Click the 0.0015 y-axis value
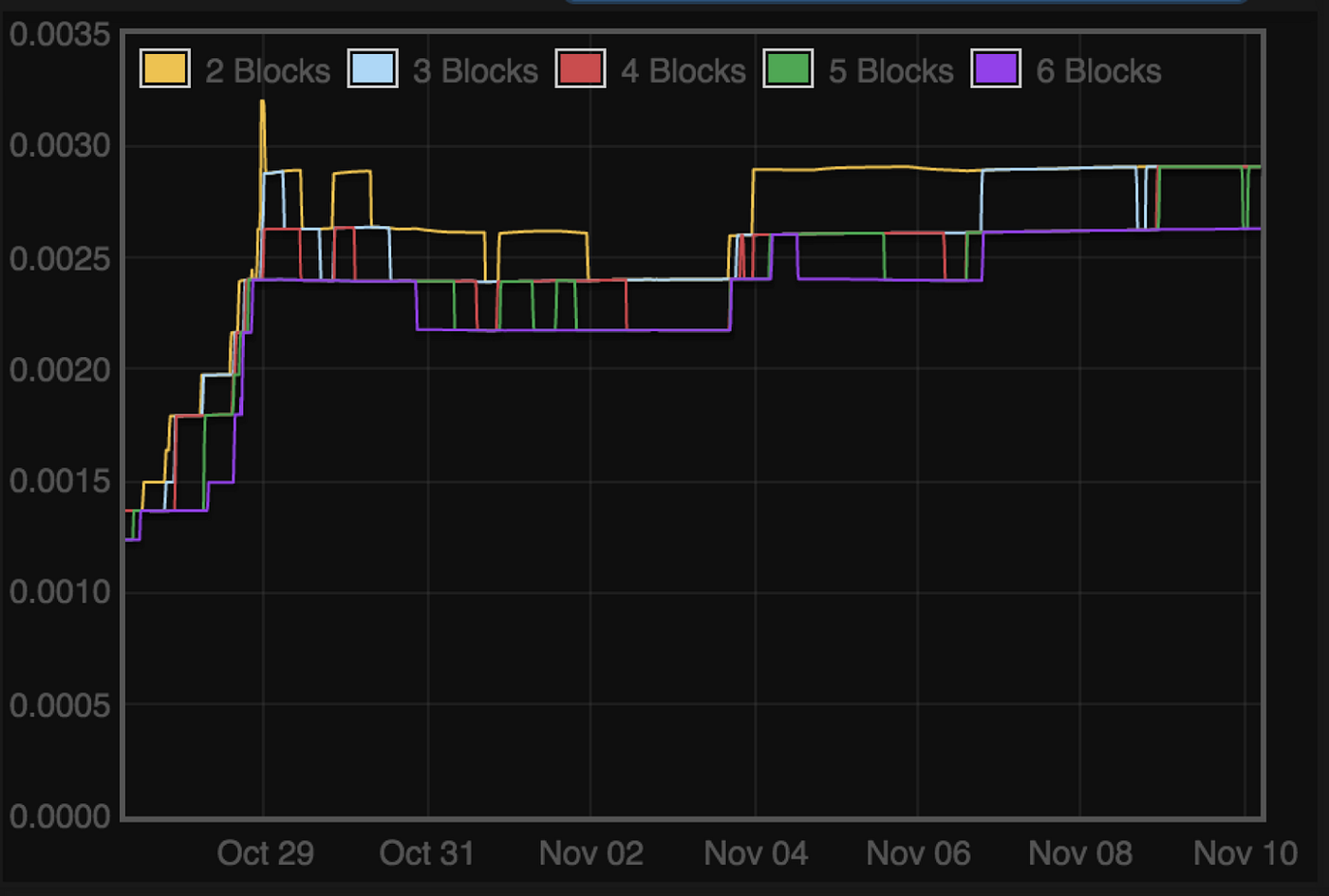The width and height of the screenshot is (1329, 896). 60,481
